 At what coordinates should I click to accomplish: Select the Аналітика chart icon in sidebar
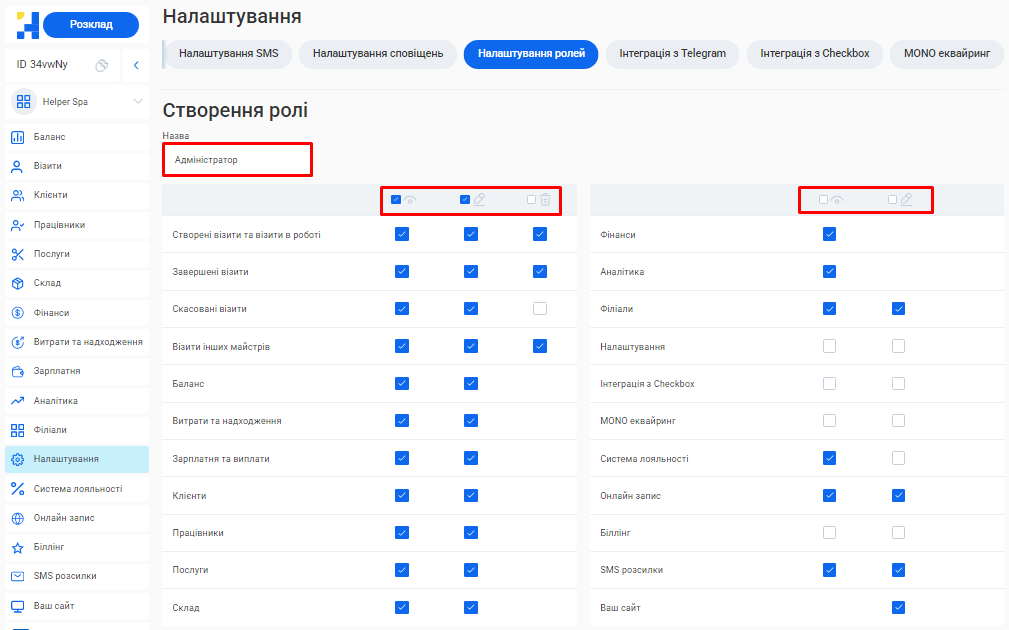pyautogui.click(x=18, y=400)
